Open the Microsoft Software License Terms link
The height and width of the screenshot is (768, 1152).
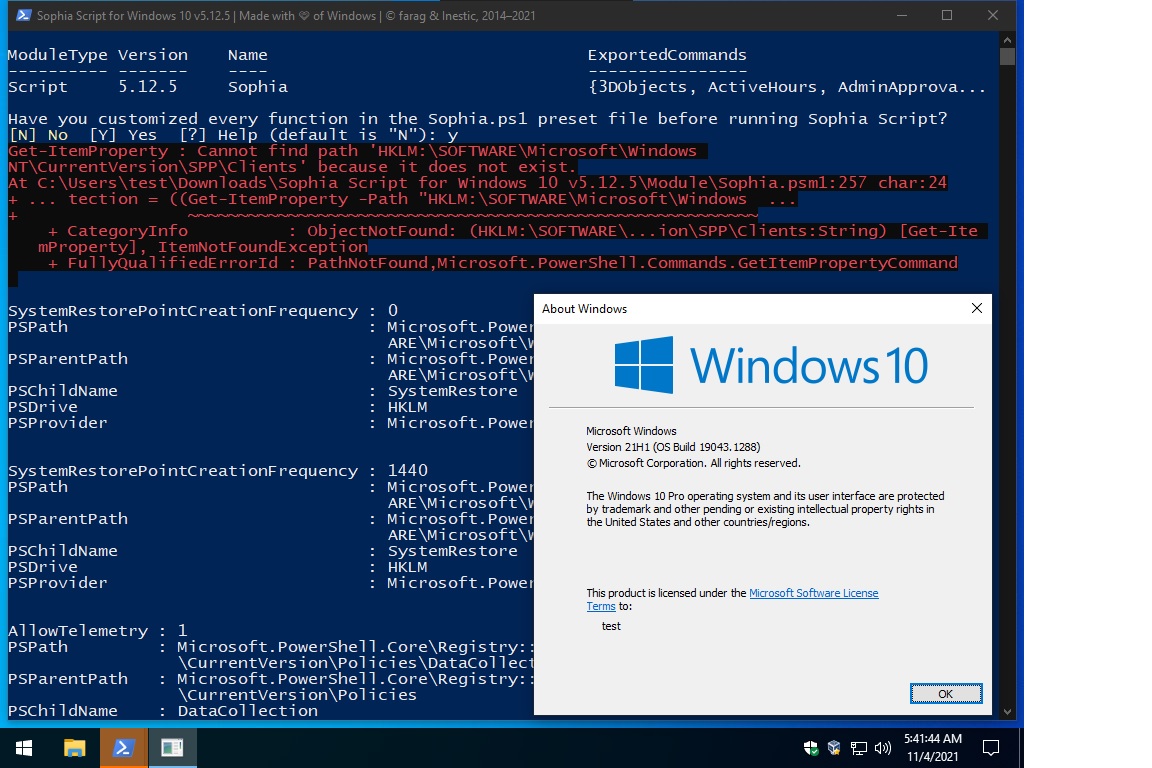(x=812, y=592)
